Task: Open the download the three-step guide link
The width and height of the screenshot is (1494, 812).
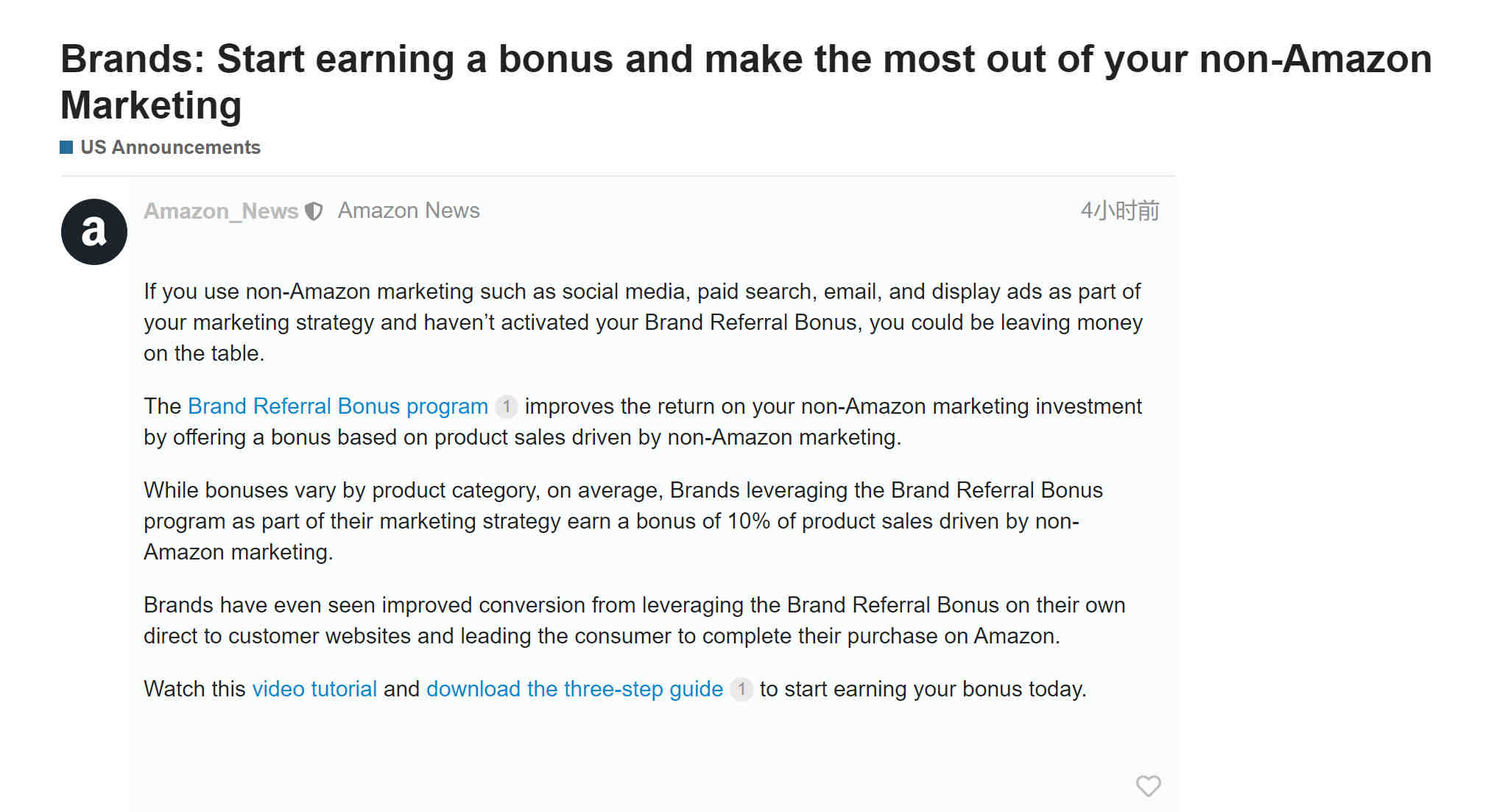Action: pos(574,689)
